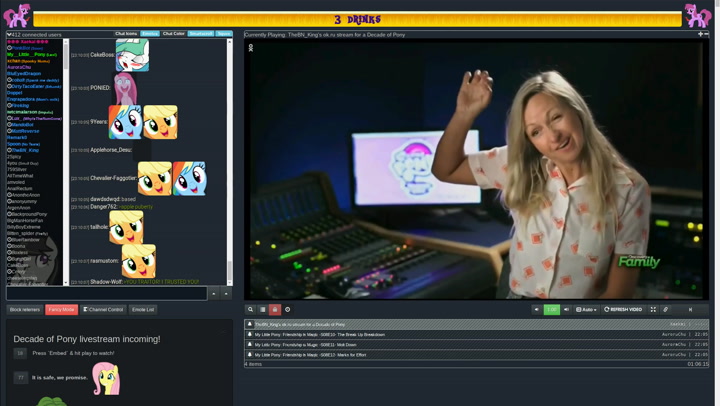
Task: Toggle the Emotes chat option
Action: click(x=150, y=34)
